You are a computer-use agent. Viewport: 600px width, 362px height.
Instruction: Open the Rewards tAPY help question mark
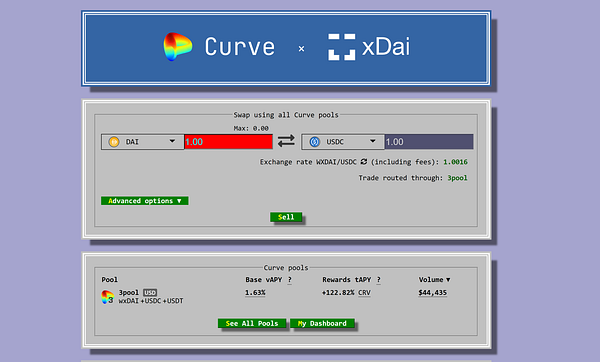378,280
